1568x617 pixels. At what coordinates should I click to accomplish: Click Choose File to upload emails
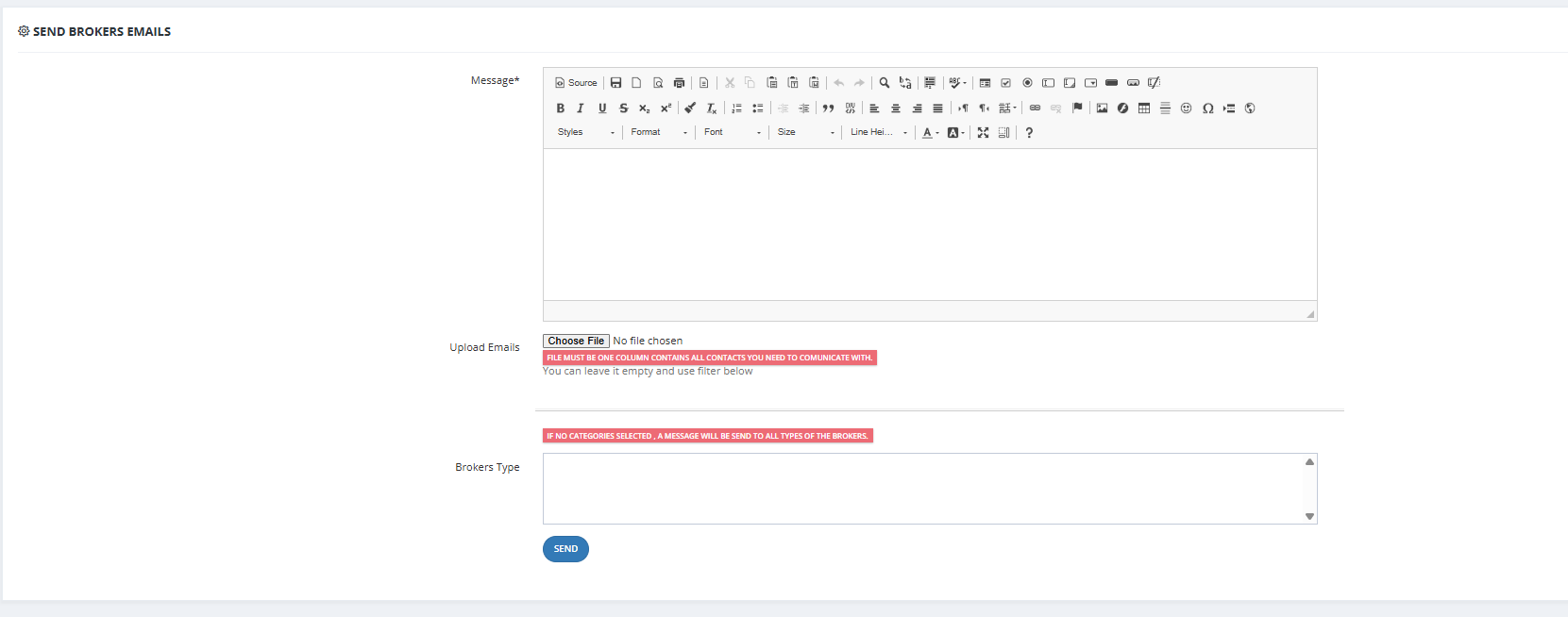[x=576, y=341]
